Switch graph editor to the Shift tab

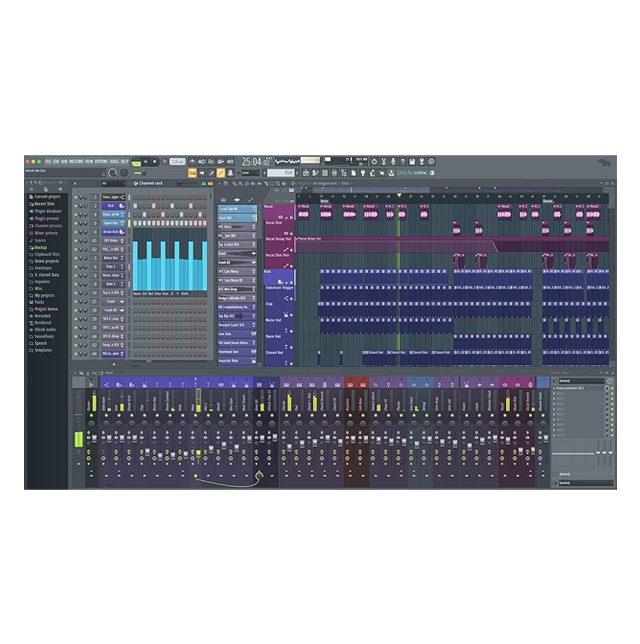pos(184,294)
